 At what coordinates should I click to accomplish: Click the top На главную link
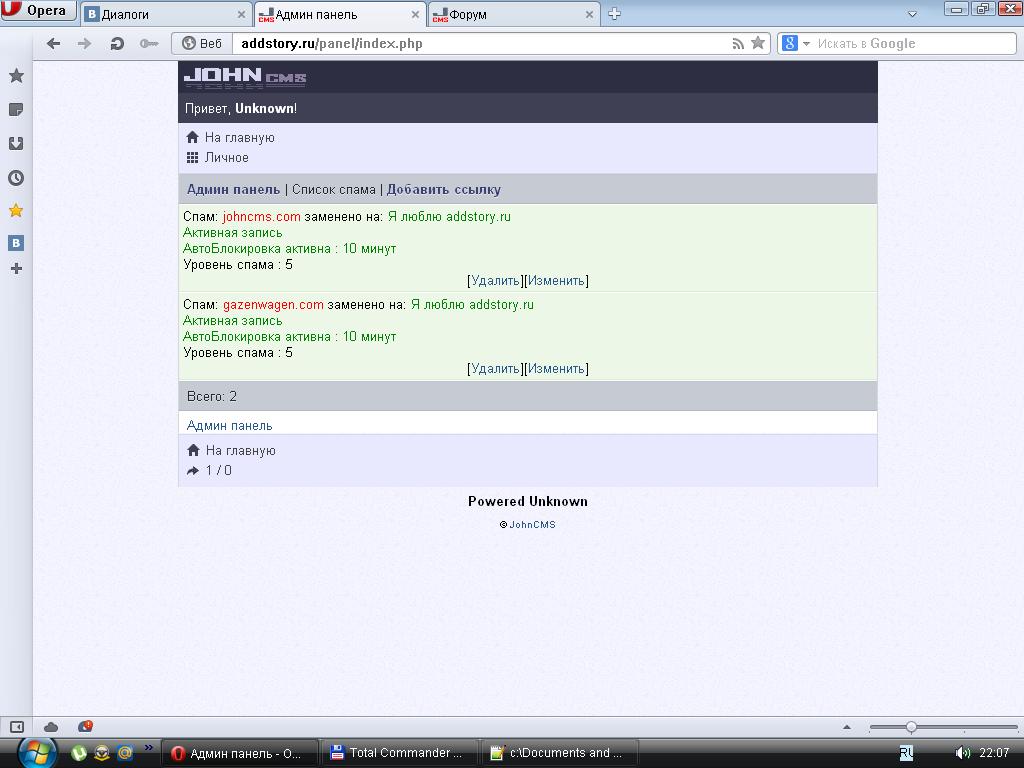240,138
